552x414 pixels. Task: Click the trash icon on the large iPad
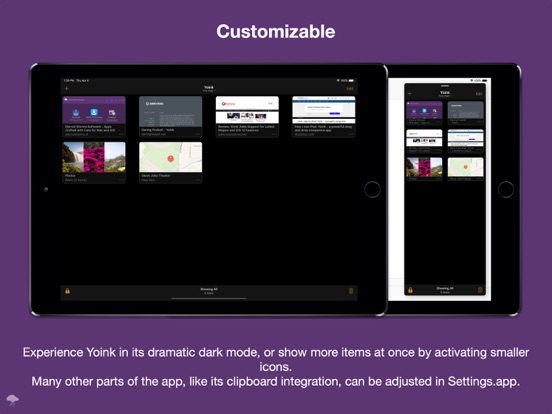351,291
